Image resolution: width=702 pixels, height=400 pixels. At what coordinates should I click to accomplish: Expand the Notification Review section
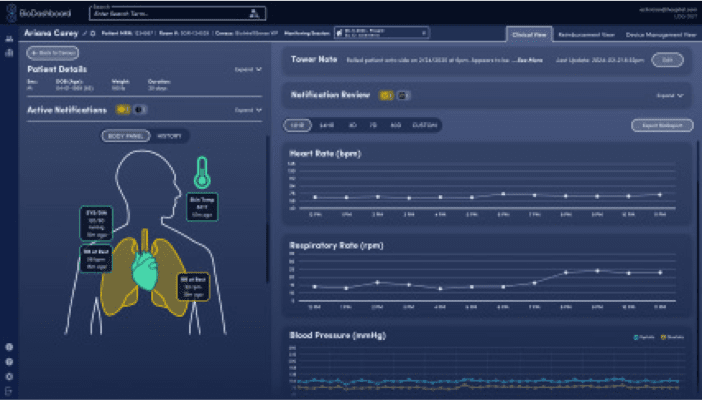(x=670, y=95)
